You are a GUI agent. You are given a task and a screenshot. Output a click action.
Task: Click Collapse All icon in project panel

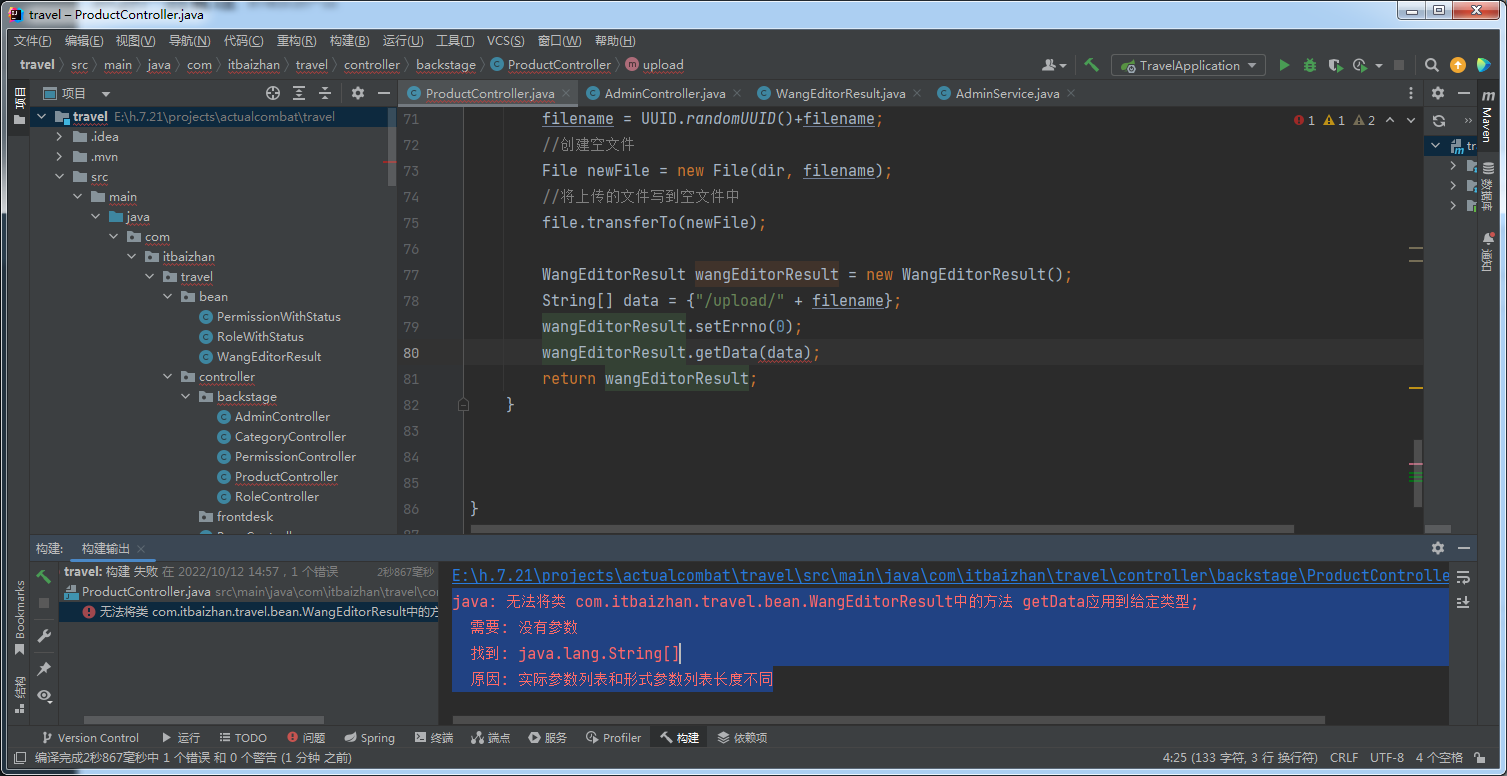[324, 93]
